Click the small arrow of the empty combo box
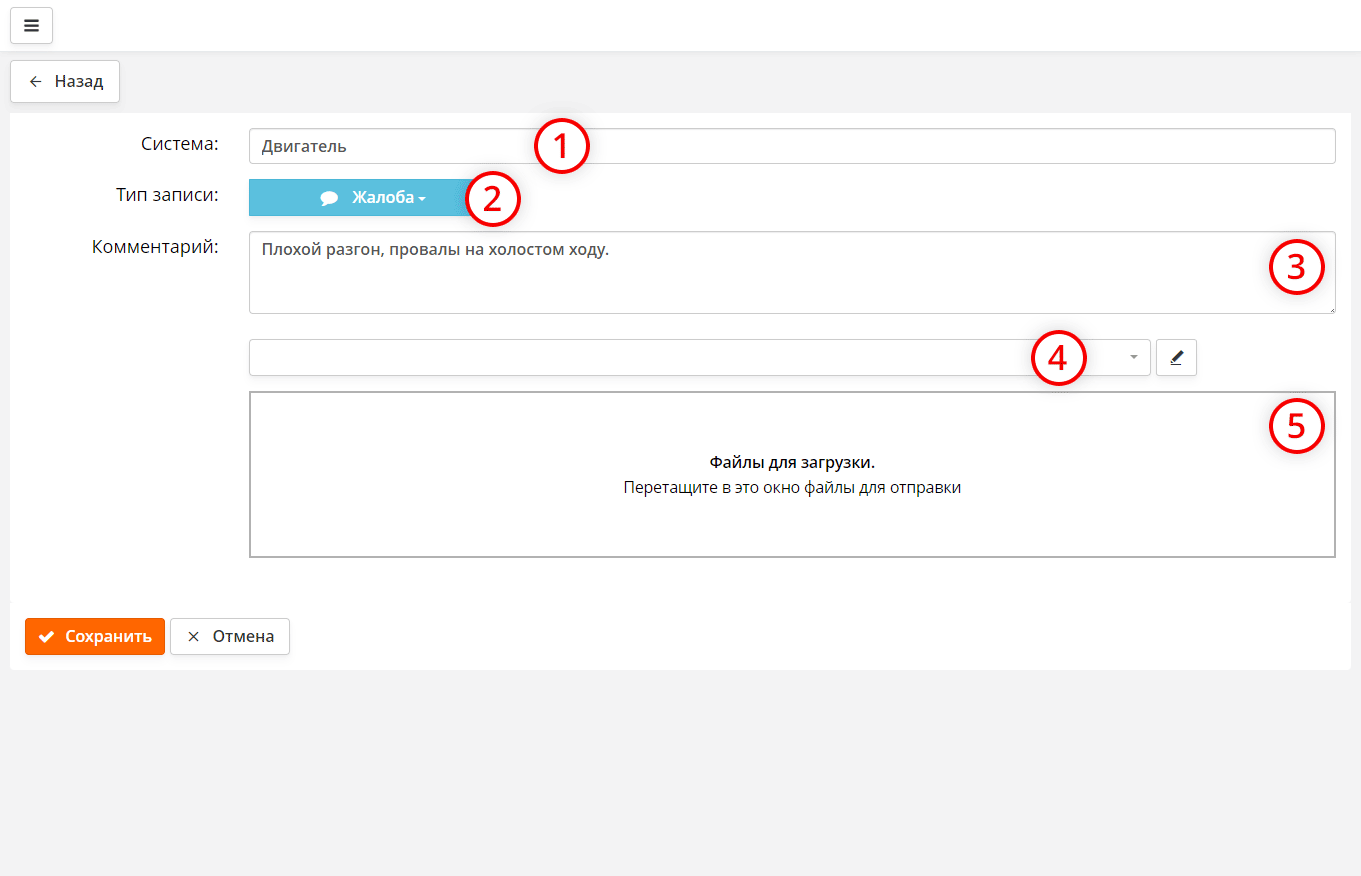The height and width of the screenshot is (876, 1361). [1133, 358]
